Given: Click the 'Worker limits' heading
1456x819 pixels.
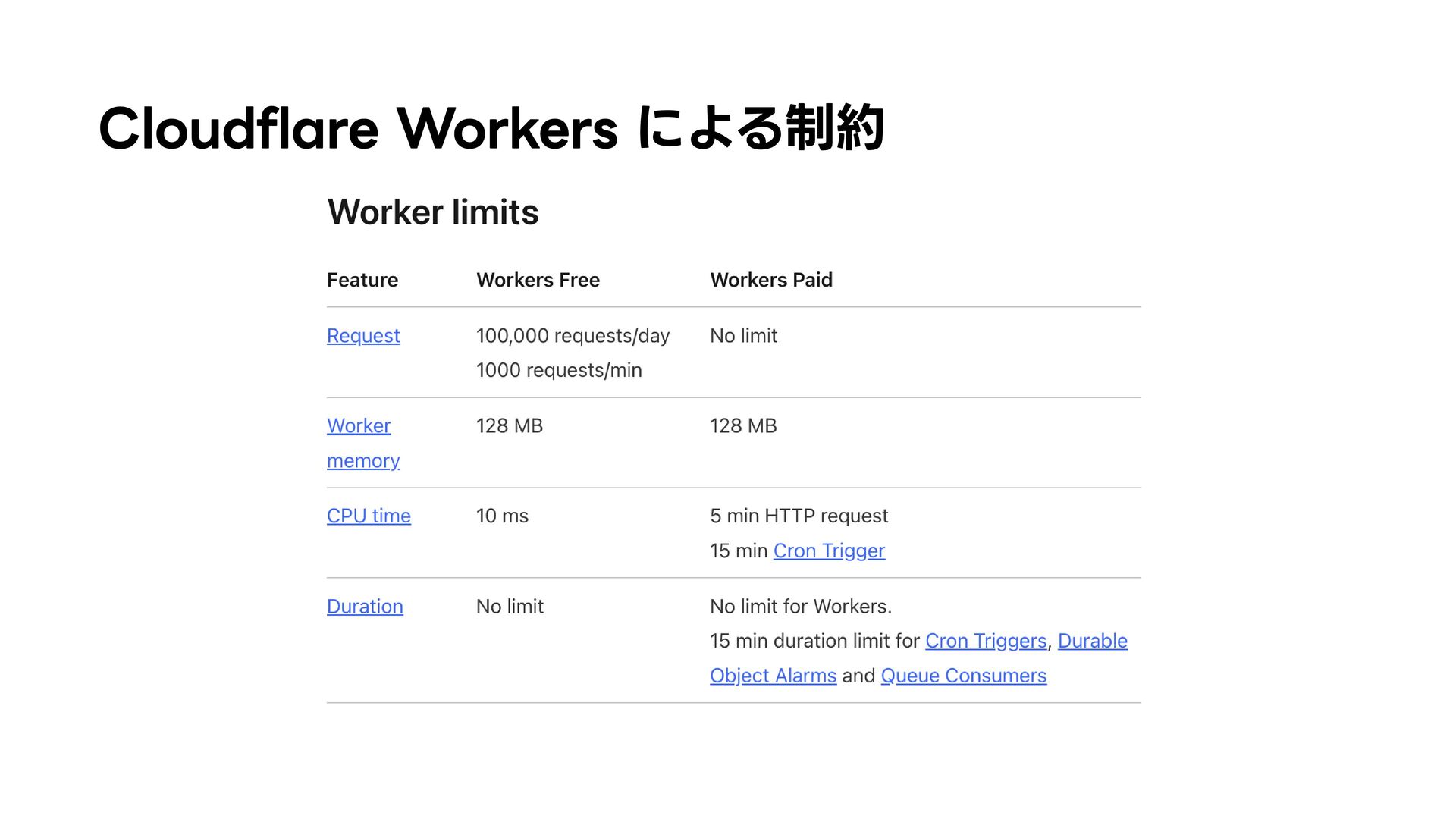Looking at the screenshot, I should tap(433, 212).
